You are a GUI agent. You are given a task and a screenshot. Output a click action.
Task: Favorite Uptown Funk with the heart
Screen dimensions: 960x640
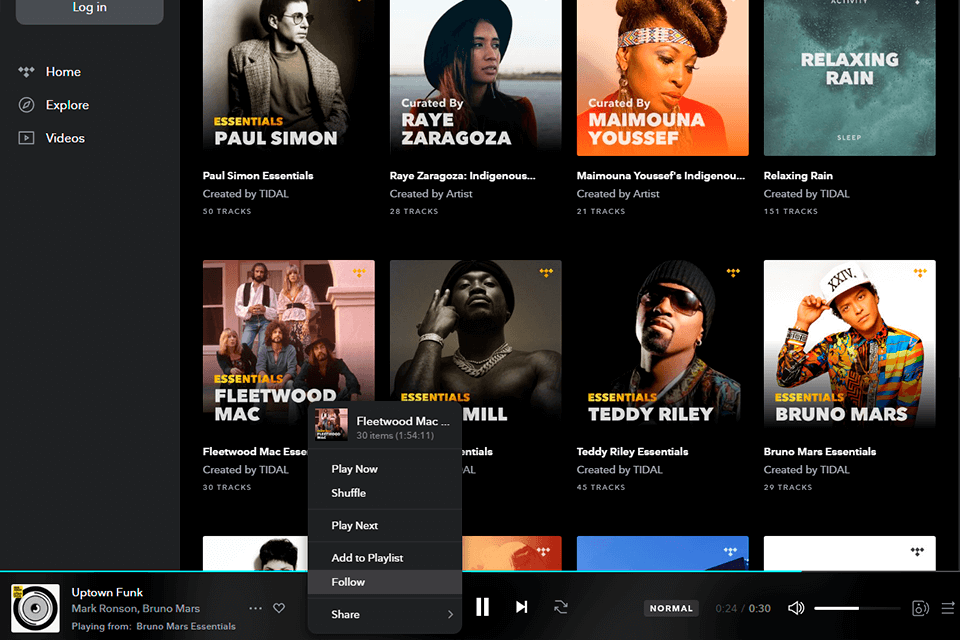tap(279, 607)
